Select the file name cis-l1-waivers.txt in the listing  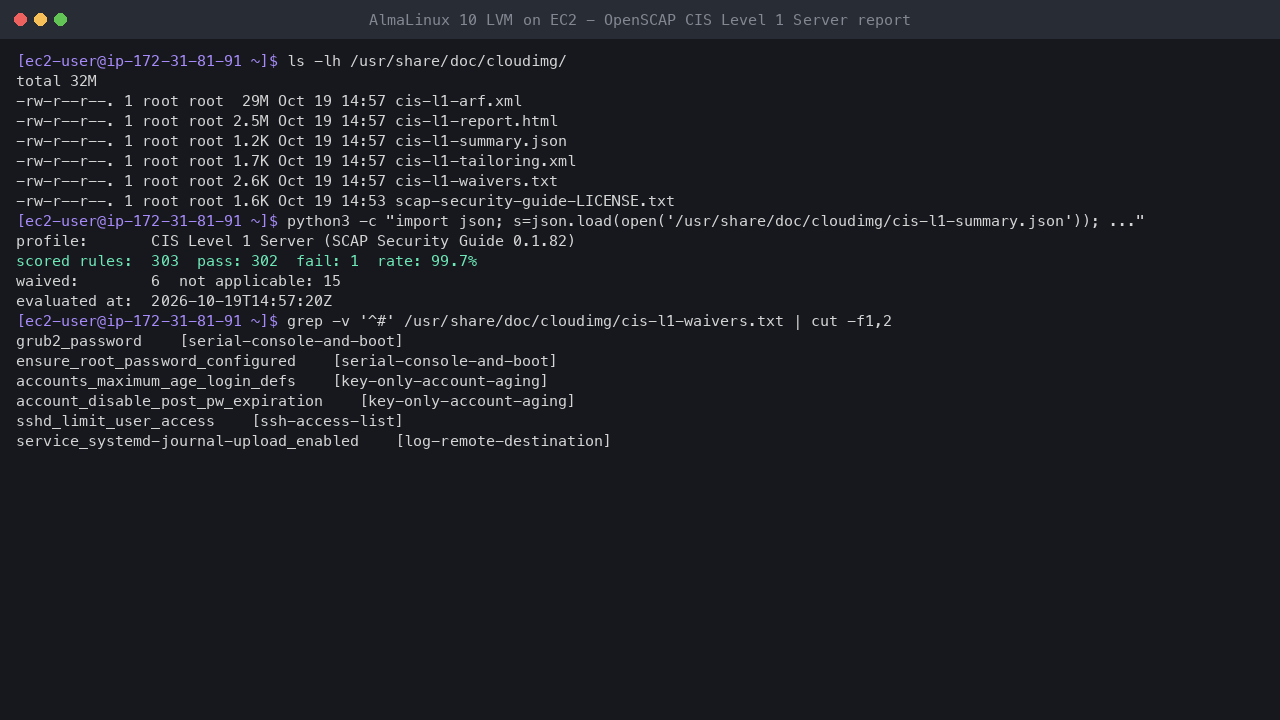click(476, 181)
